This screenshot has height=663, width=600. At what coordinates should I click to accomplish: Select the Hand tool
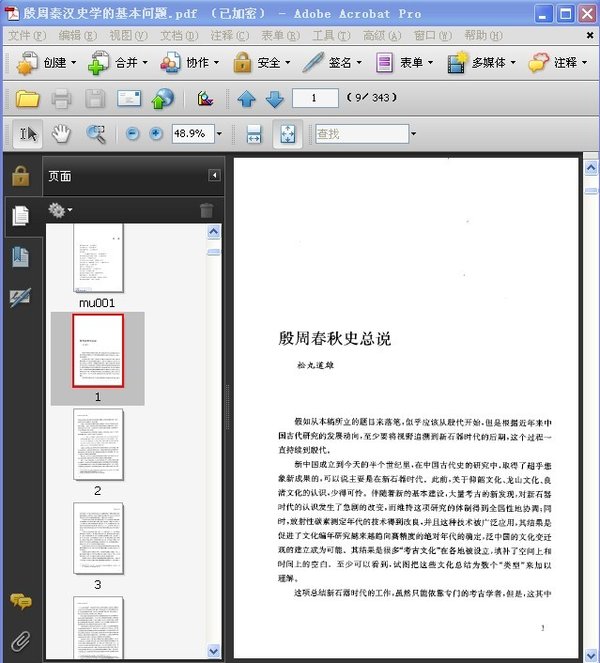pos(62,133)
